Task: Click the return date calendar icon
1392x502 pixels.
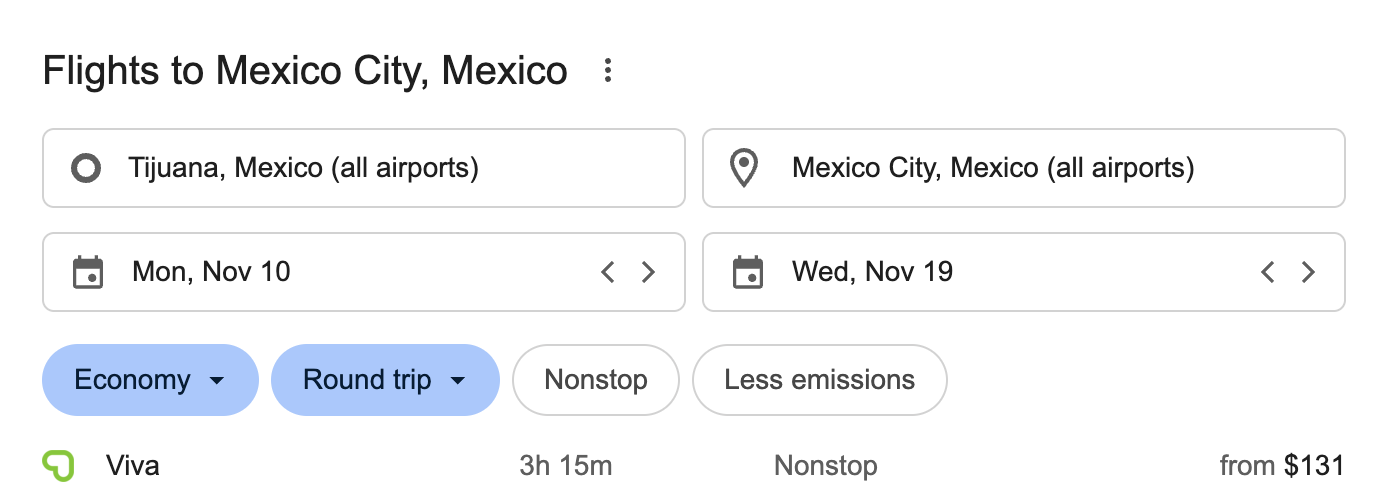Action: pos(748,272)
